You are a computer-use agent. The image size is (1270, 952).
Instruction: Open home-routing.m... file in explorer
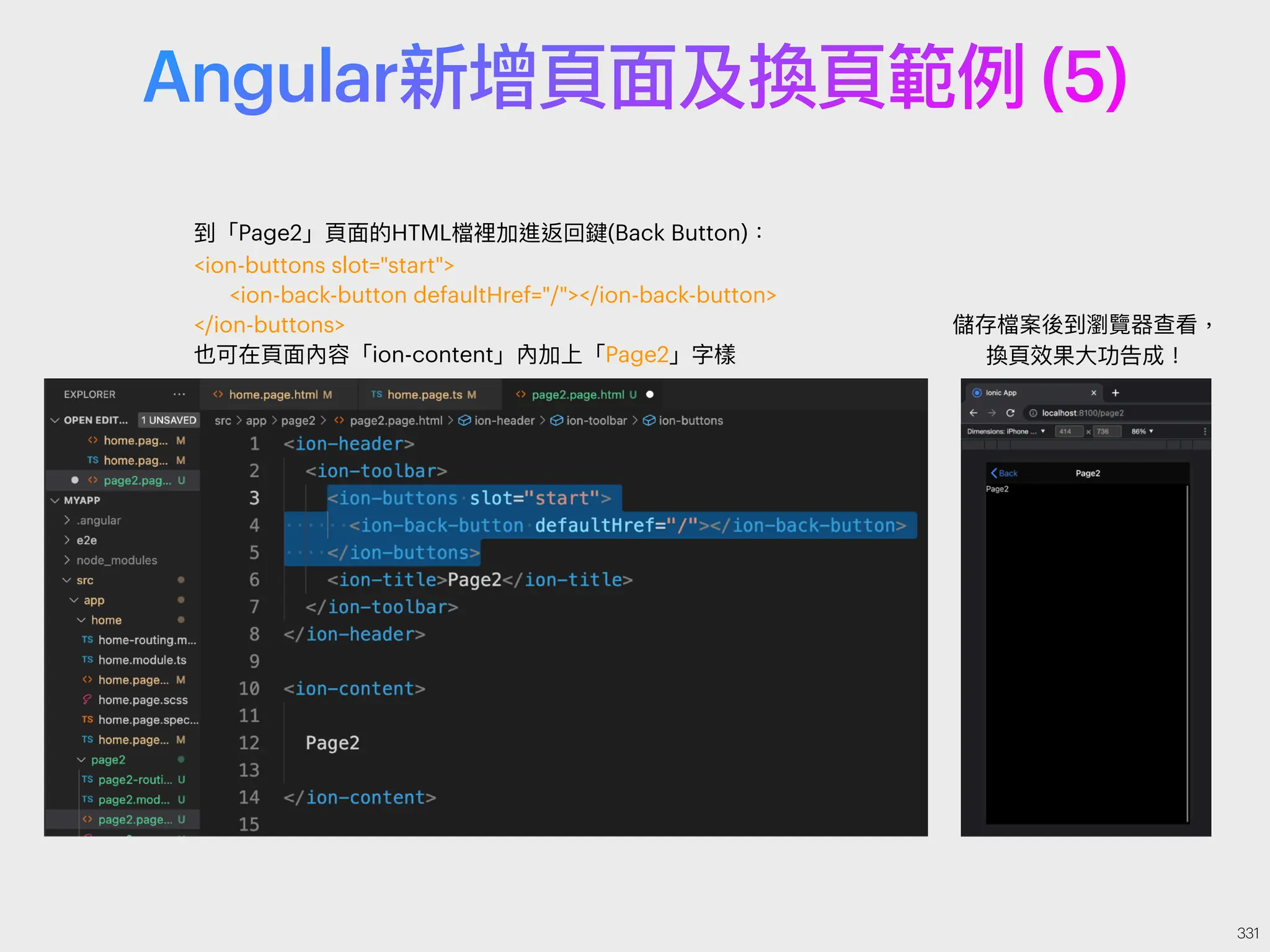point(139,640)
